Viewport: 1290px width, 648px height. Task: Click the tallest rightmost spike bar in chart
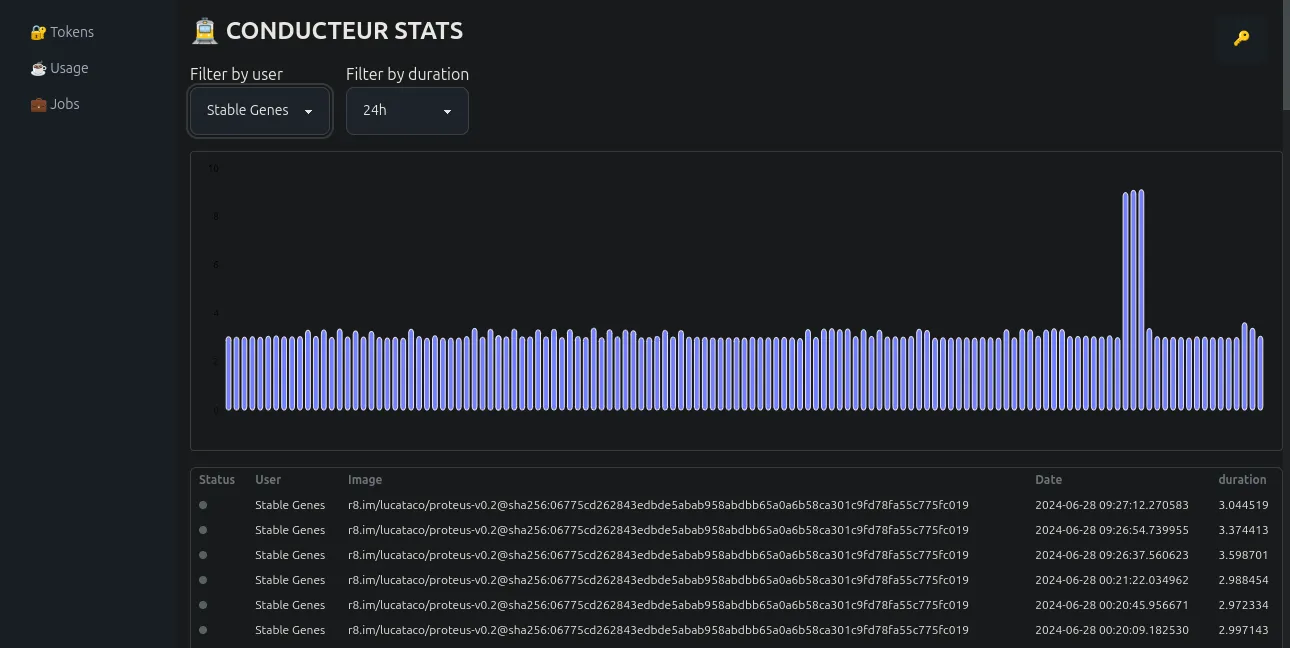pos(1141,300)
